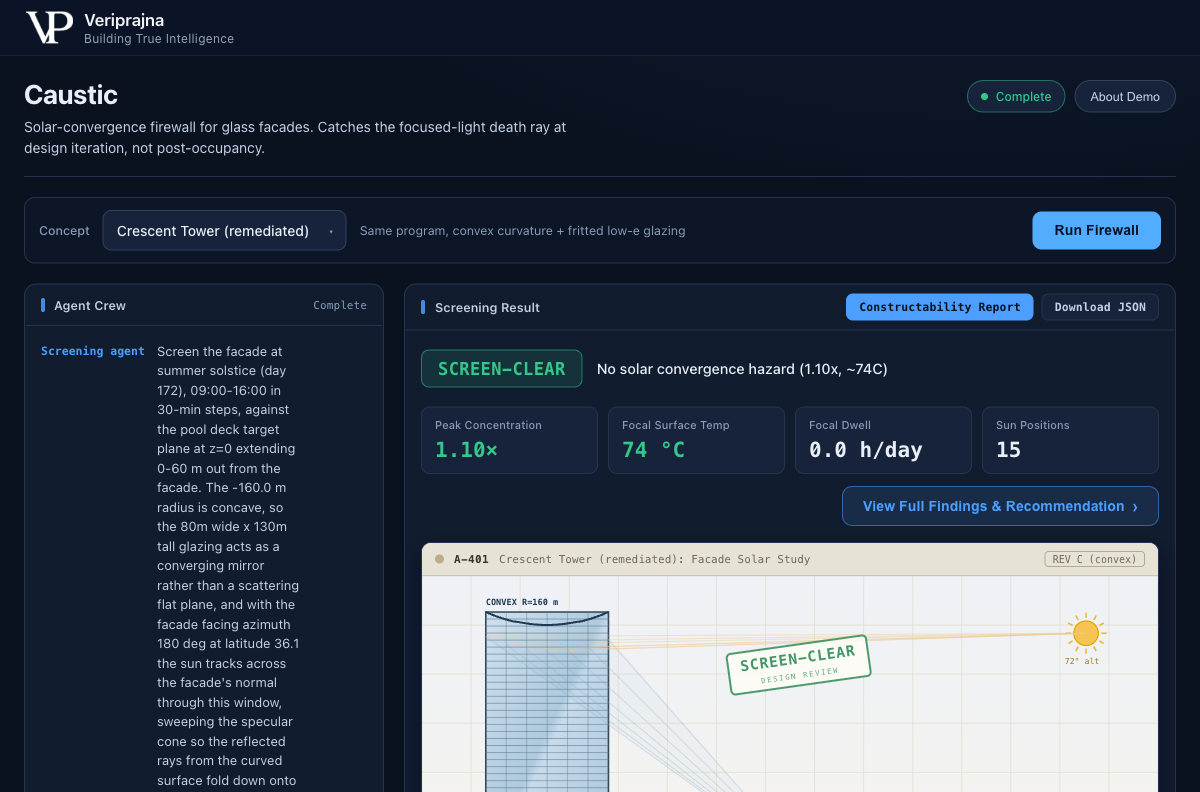
Task: Click the green status dot in Complete badge
Action: coord(985,97)
